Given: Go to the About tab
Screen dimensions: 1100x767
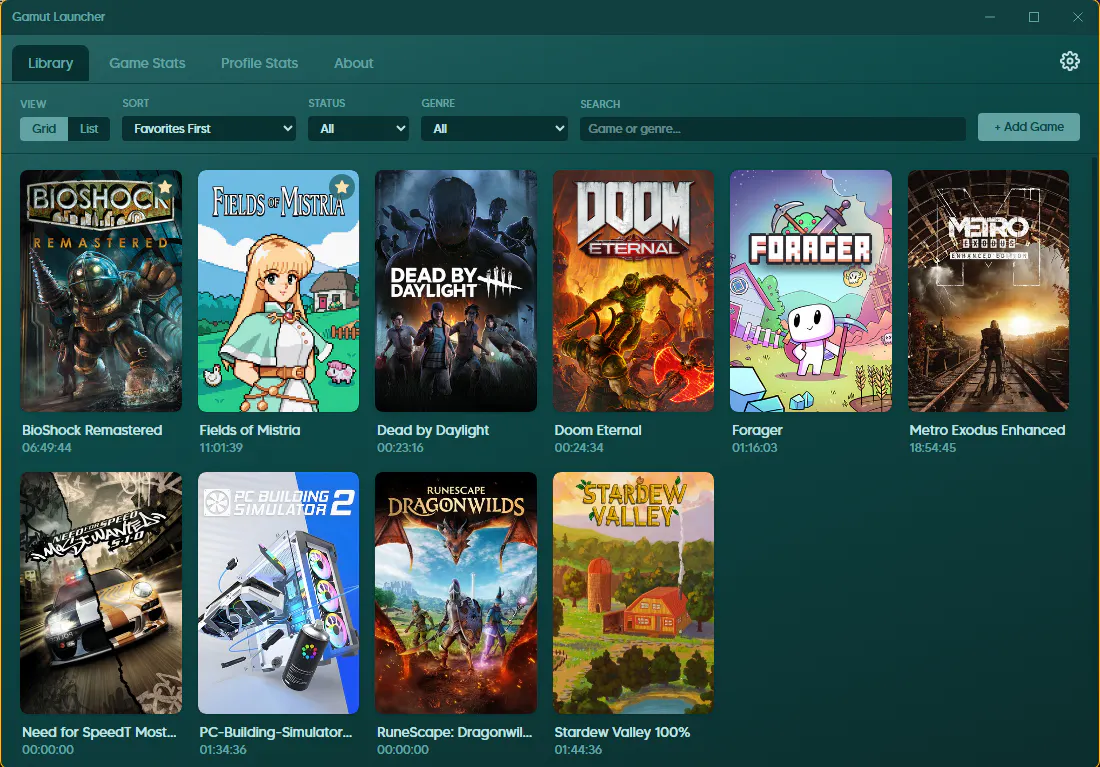Looking at the screenshot, I should (x=354, y=63).
